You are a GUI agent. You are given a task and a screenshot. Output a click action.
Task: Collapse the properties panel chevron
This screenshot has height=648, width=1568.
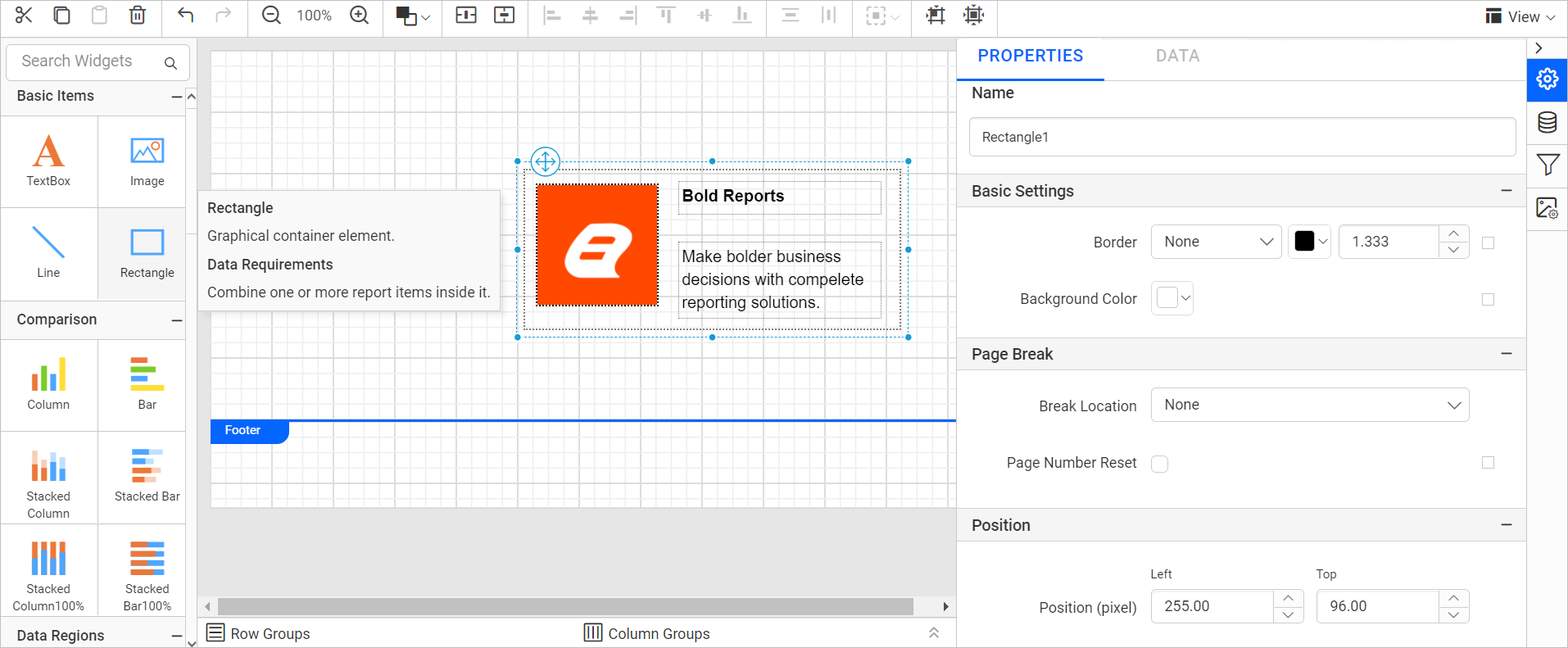click(1539, 48)
